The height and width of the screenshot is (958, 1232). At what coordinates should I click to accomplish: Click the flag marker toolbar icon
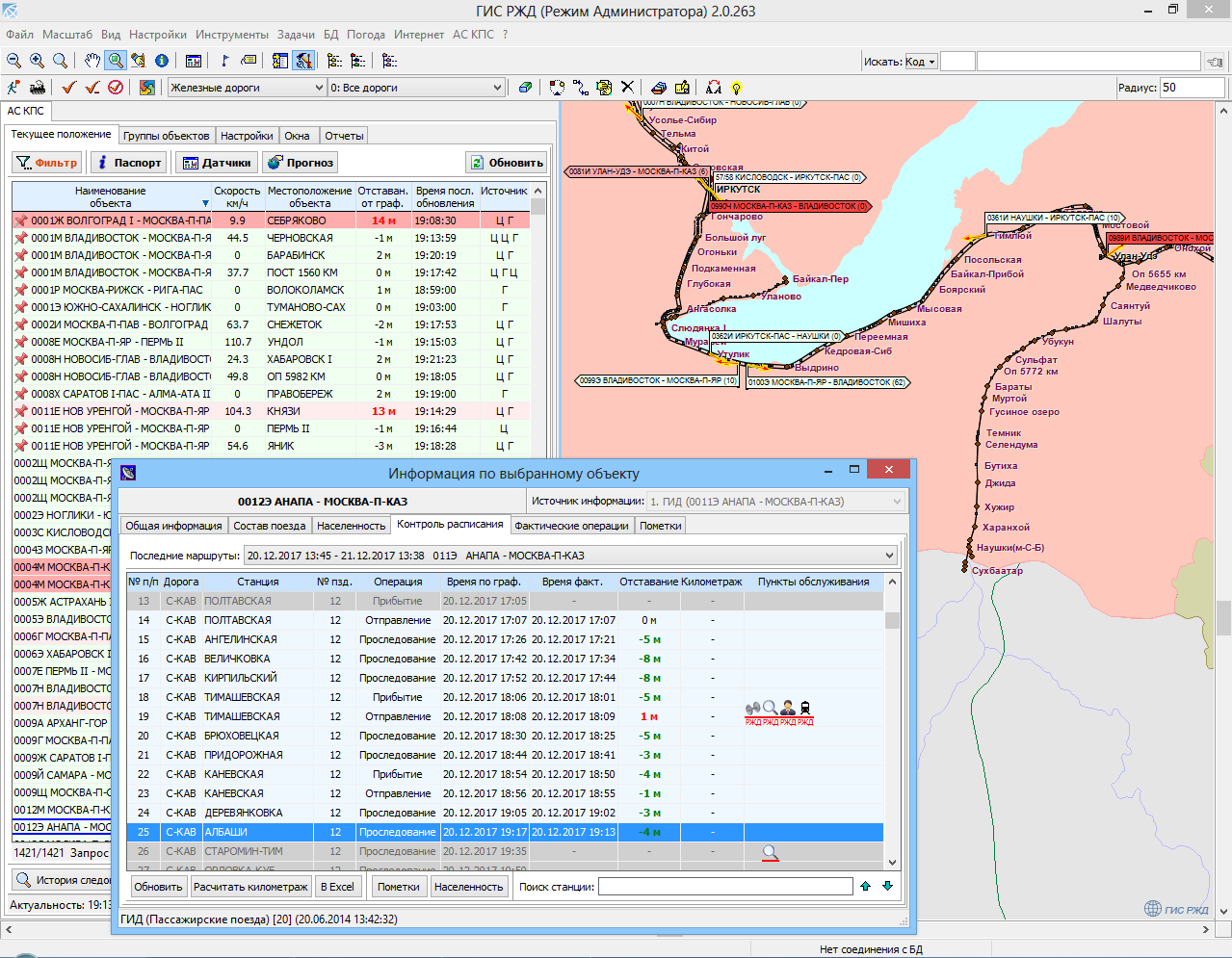tap(224, 61)
